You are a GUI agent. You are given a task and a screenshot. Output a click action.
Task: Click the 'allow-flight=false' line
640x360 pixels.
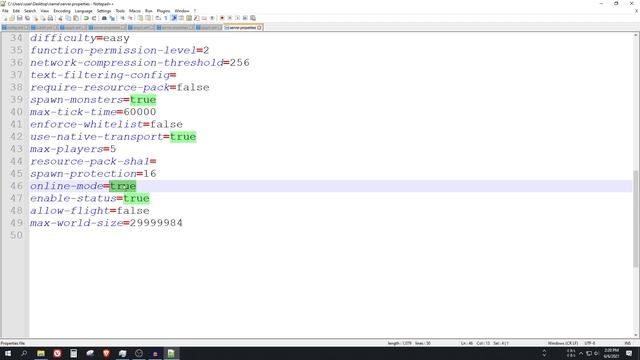click(90, 211)
